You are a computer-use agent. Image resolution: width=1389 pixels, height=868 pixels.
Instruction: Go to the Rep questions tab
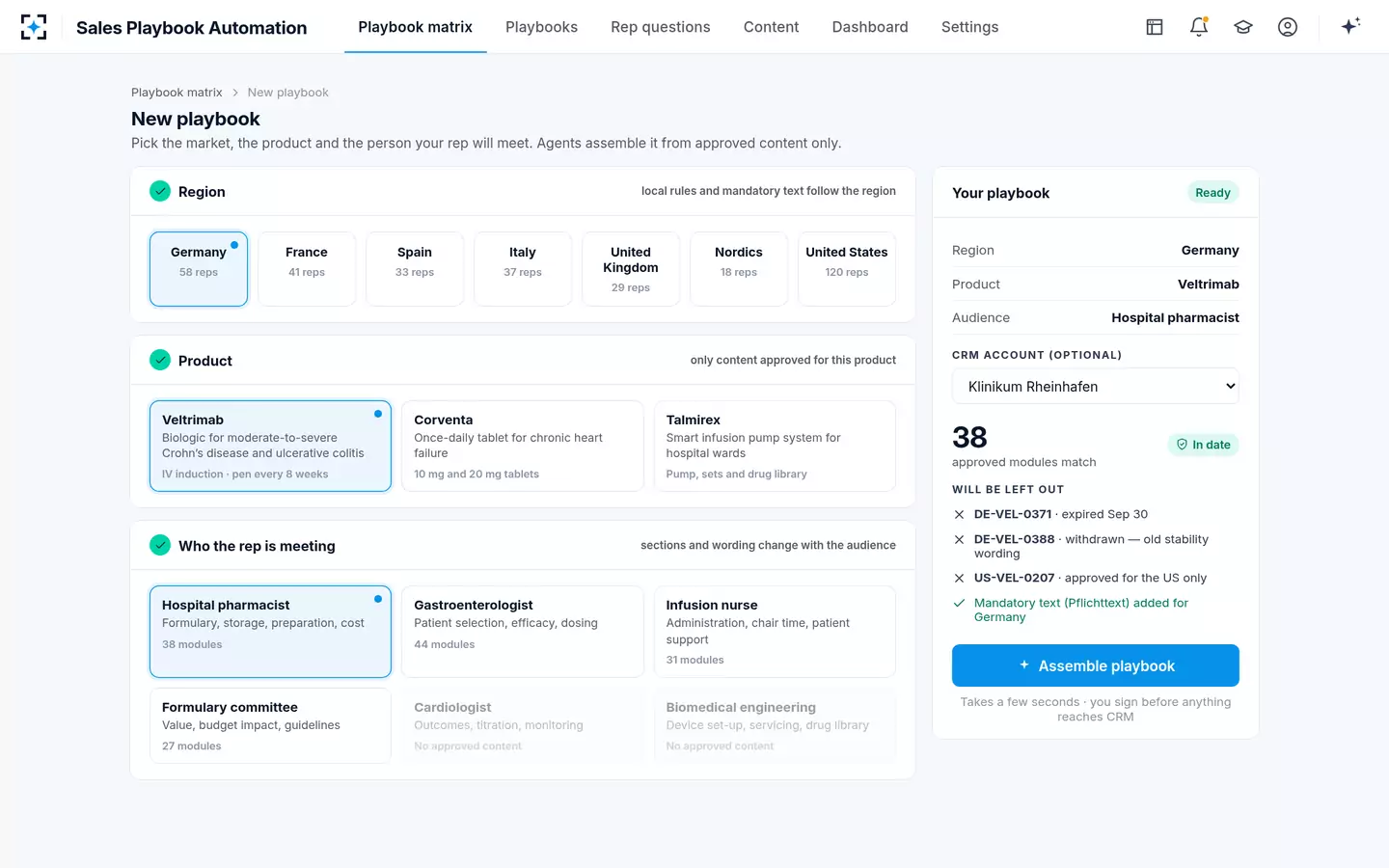tap(661, 27)
